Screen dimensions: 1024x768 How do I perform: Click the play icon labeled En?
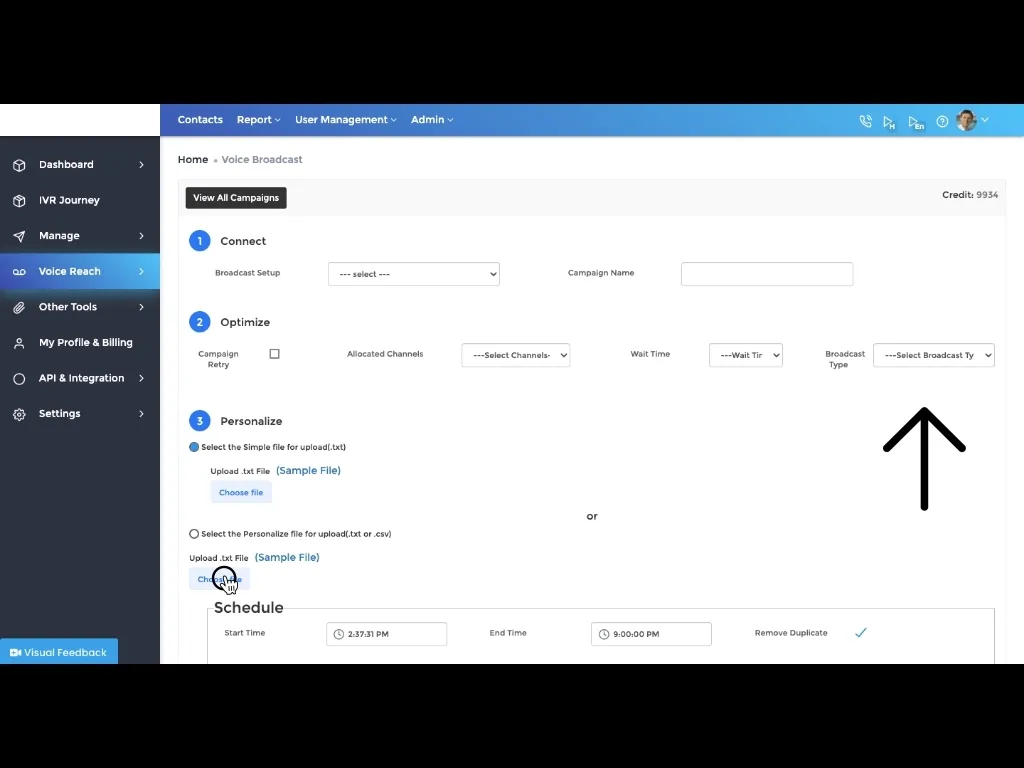[916, 122]
